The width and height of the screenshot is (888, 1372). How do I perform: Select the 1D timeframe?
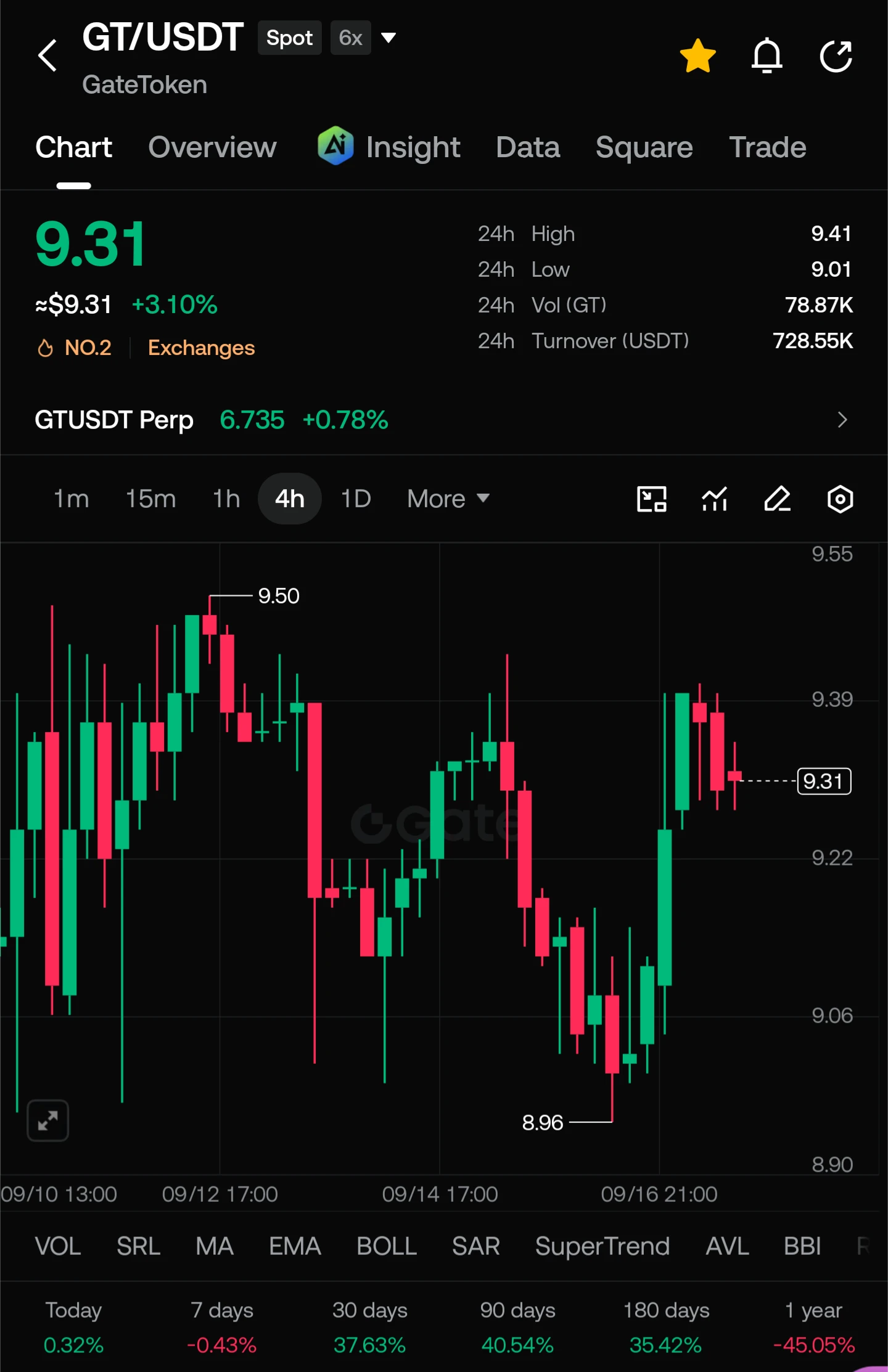coord(356,499)
